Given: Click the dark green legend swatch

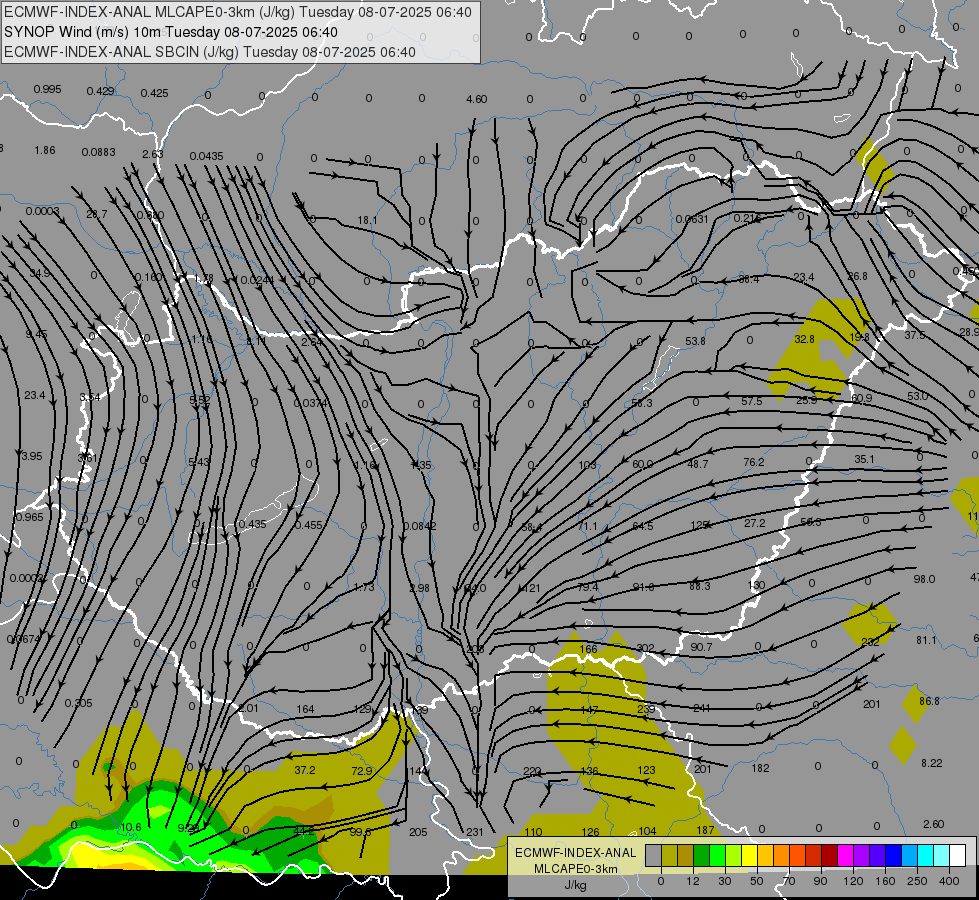Looking at the screenshot, I should [702, 856].
